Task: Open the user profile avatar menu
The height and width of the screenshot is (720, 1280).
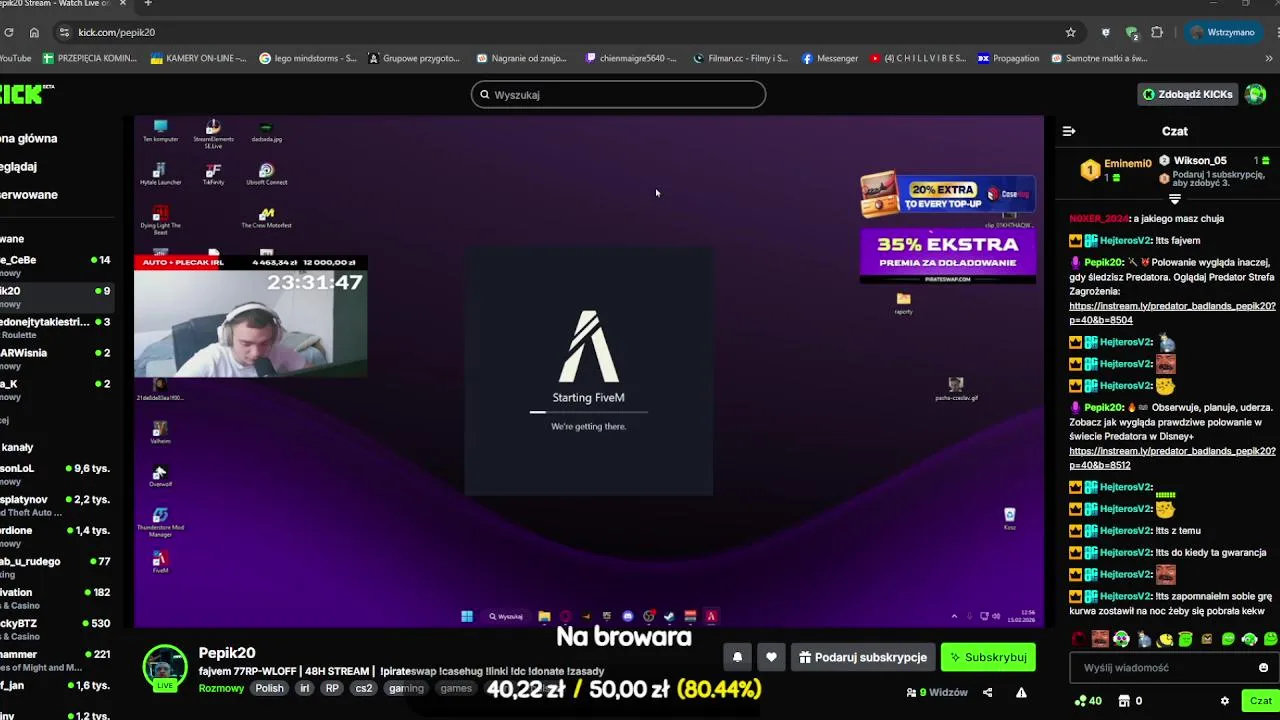Action: (1255, 94)
